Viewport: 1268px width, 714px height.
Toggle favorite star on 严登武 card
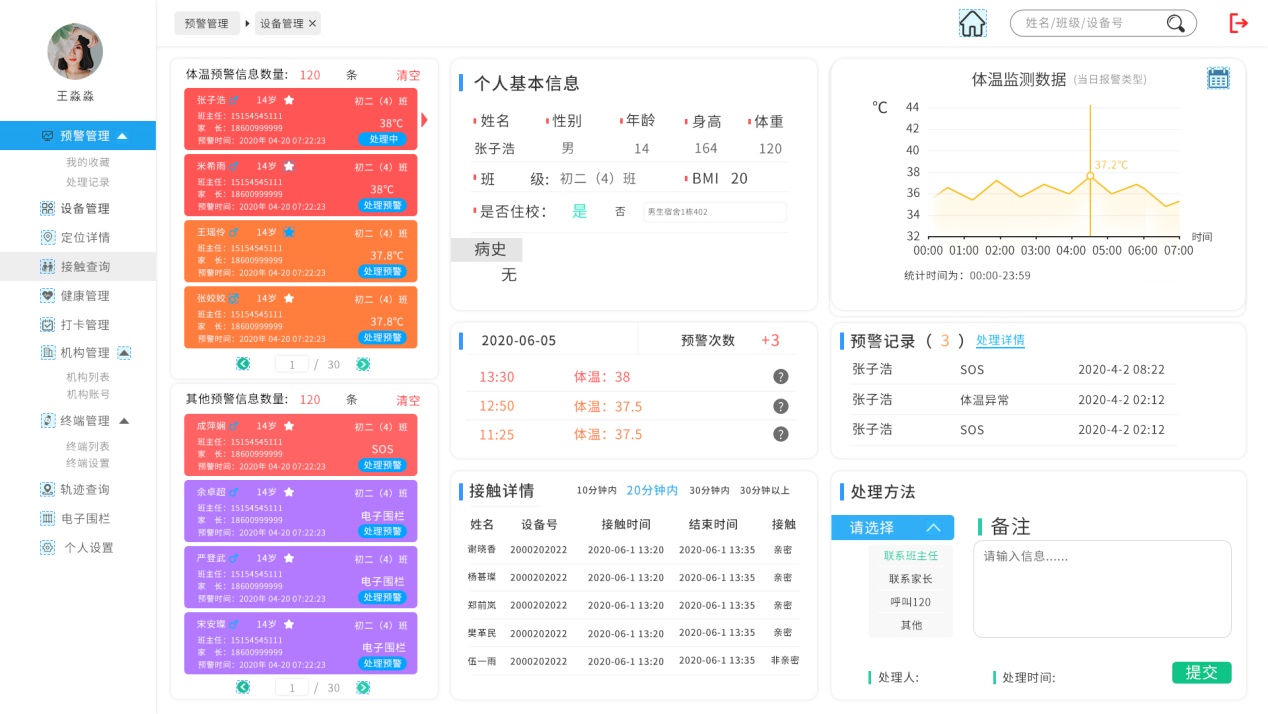pyautogui.click(x=289, y=558)
